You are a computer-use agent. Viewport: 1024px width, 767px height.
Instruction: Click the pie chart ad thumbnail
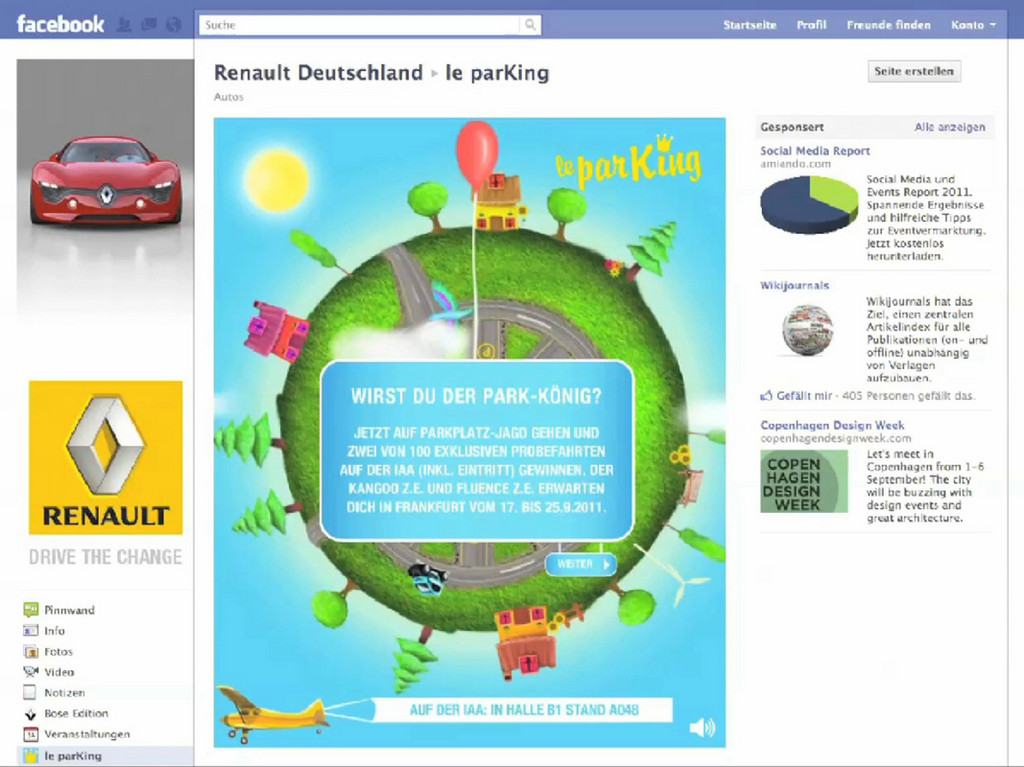(x=808, y=204)
